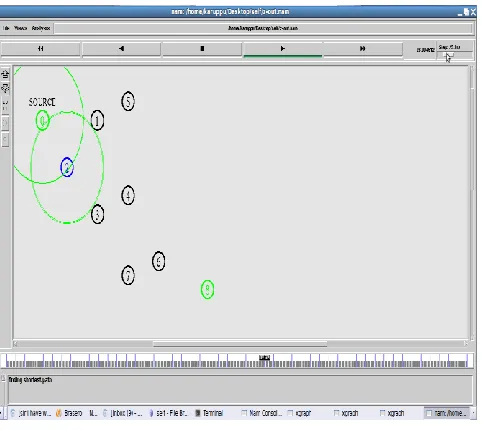Click the SOURCE label
The width and height of the screenshot is (482, 430).
point(42,102)
